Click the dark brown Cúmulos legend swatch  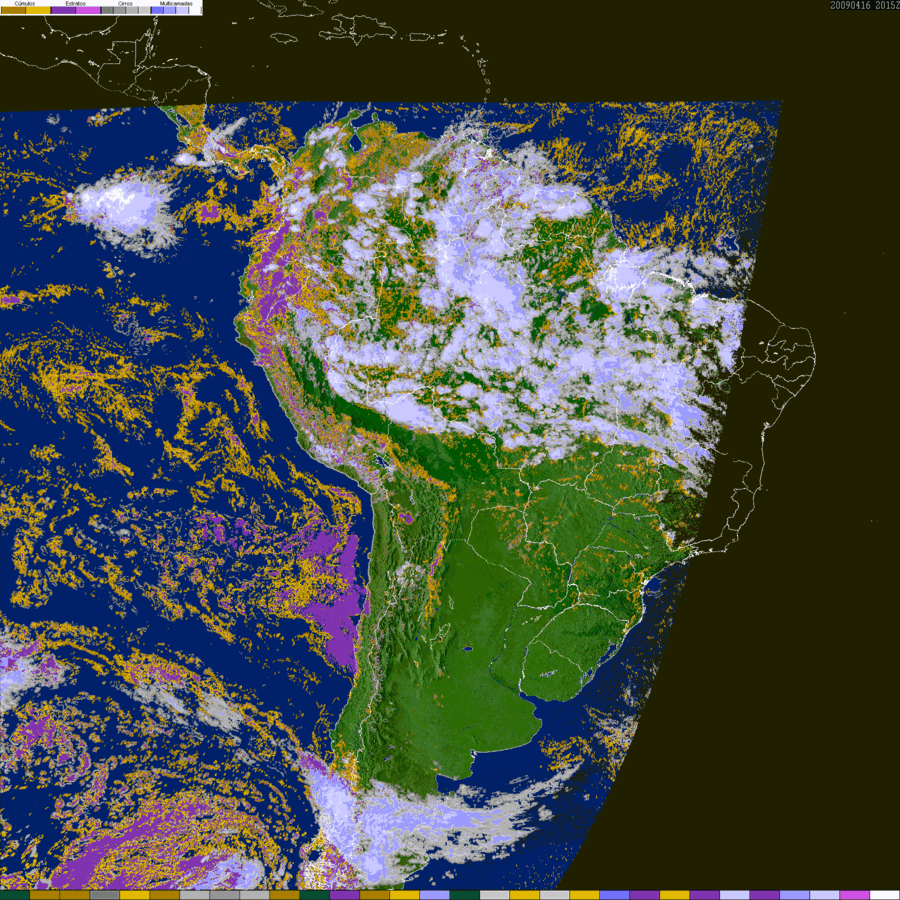pos(13,10)
